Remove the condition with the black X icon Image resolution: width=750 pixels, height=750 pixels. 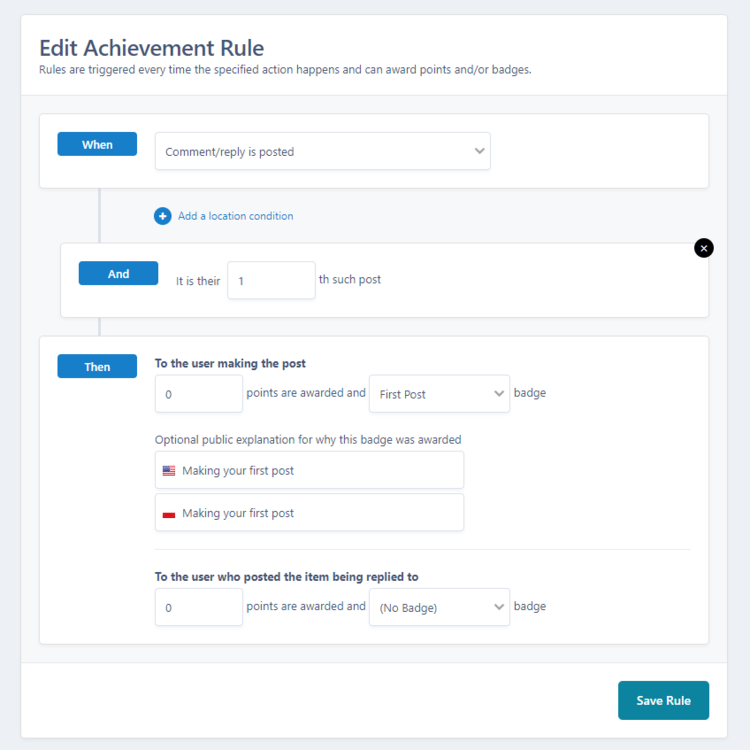pos(704,248)
